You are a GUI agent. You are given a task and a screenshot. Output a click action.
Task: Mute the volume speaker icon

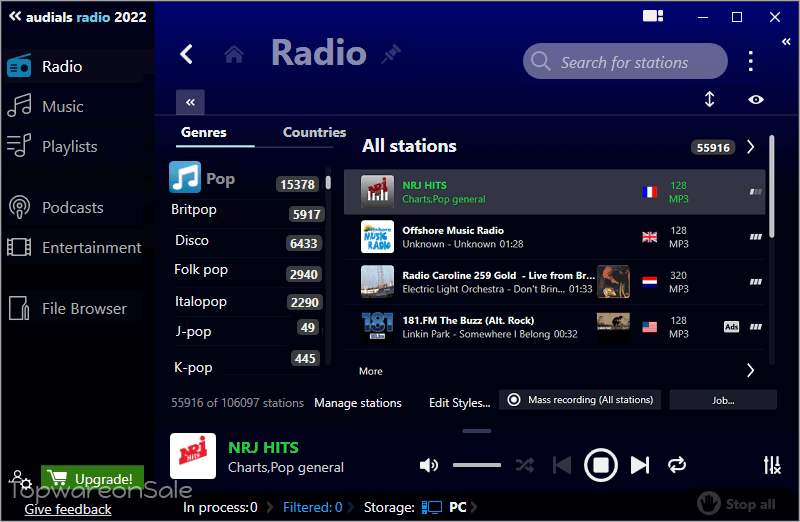pyautogui.click(x=429, y=465)
